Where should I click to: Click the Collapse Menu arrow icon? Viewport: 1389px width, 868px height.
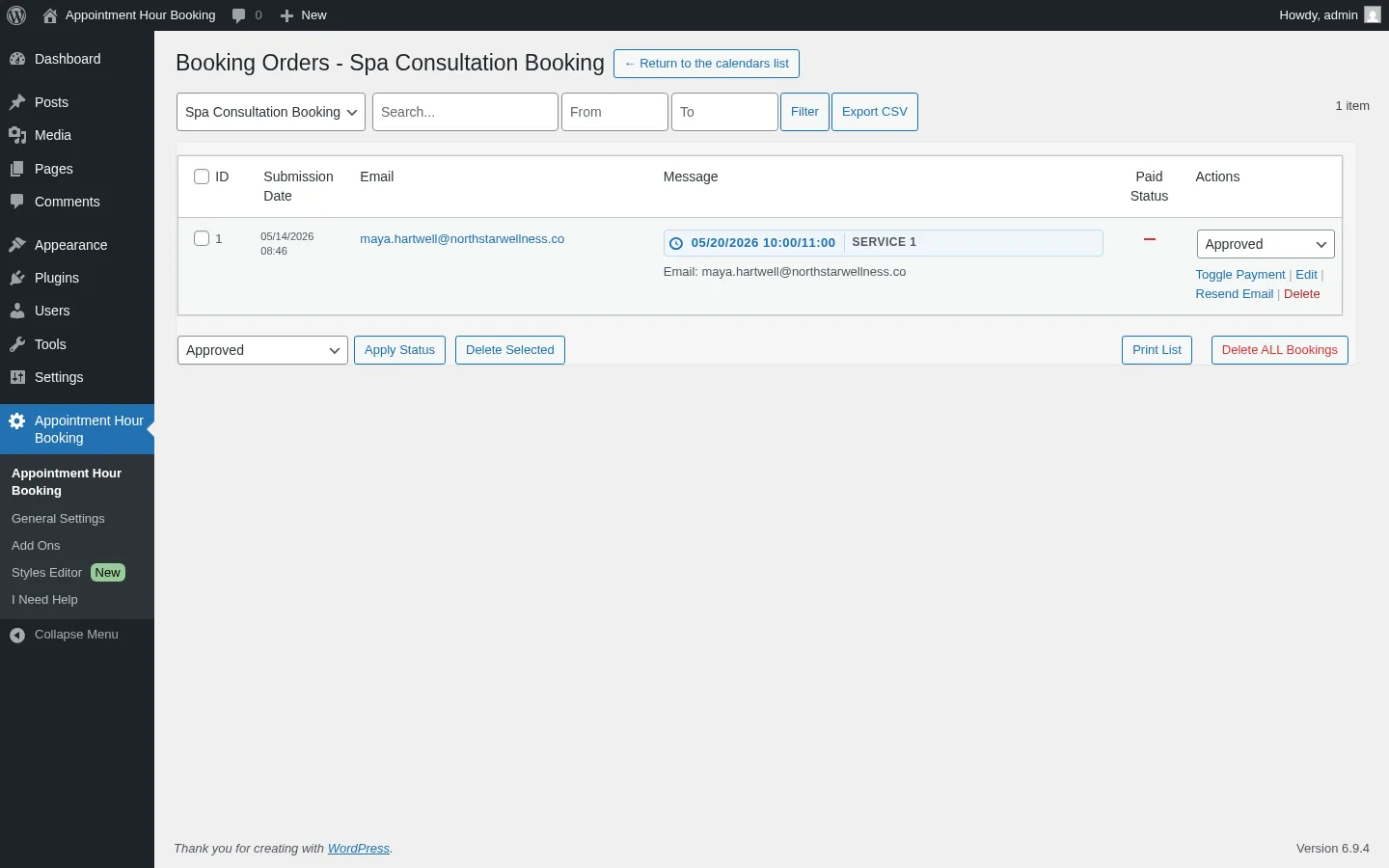click(17, 635)
